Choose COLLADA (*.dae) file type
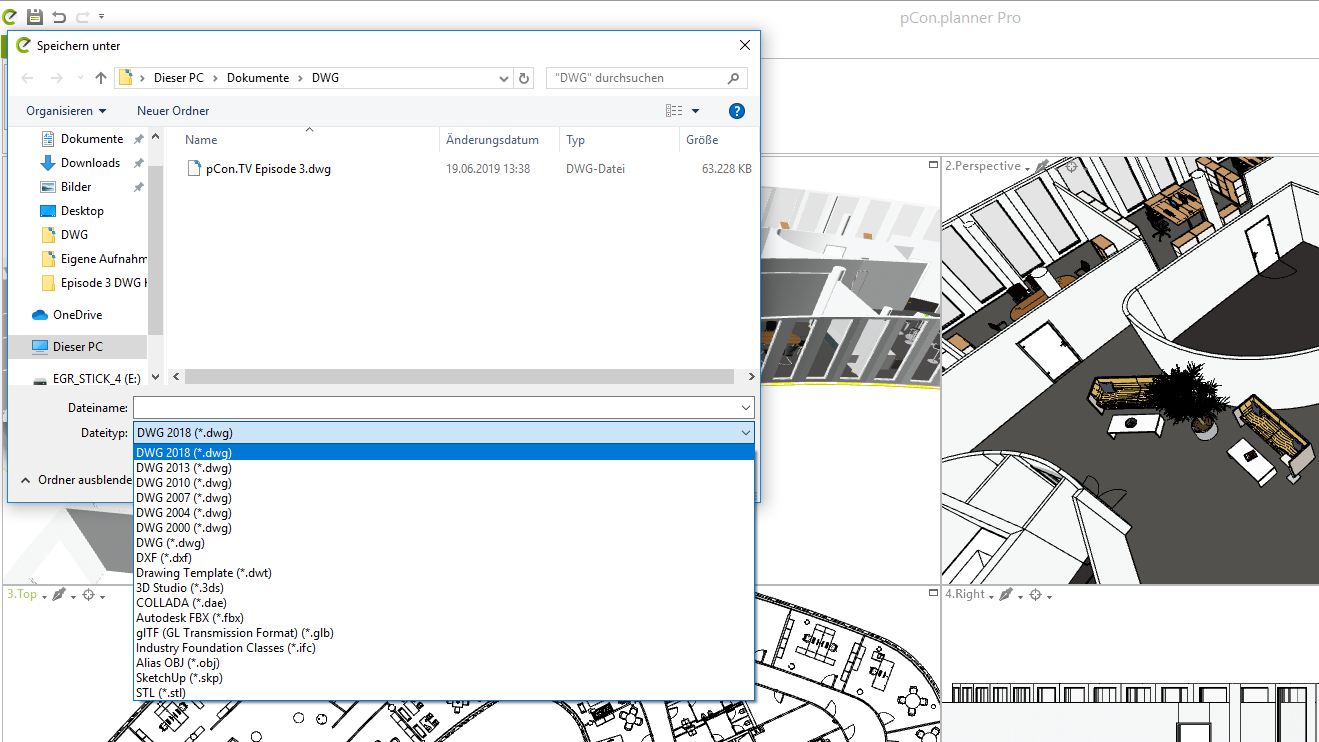This screenshot has width=1319, height=742. [x=444, y=603]
